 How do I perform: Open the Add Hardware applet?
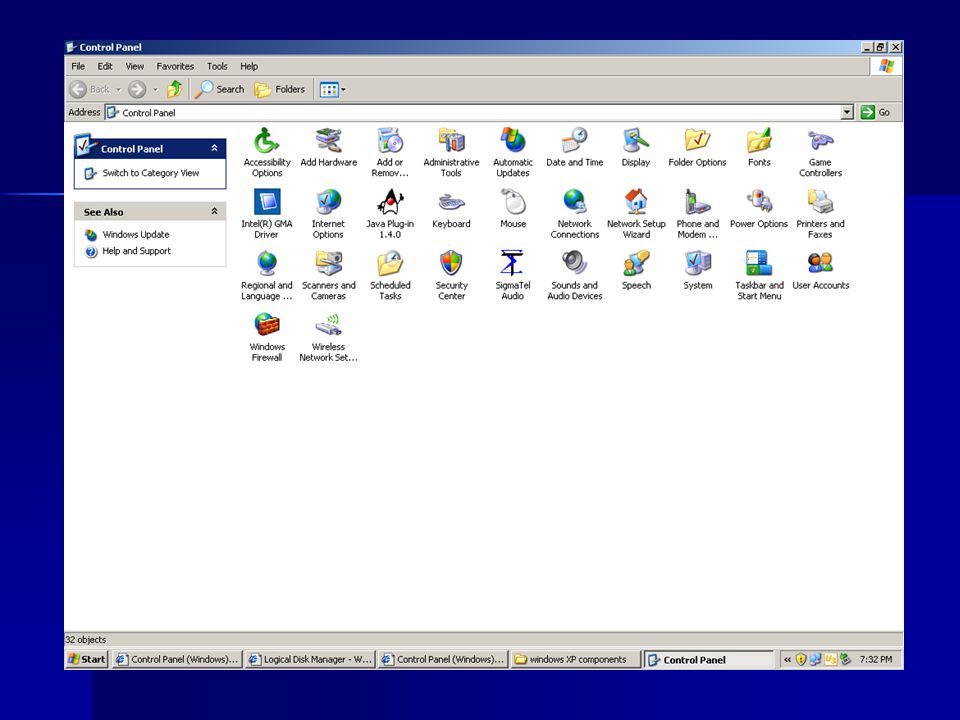click(329, 148)
